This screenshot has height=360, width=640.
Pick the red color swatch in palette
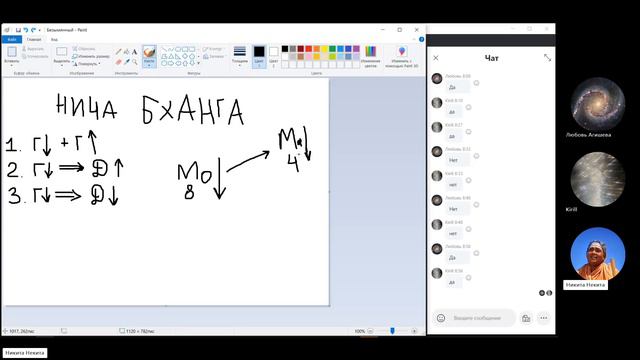click(309, 49)
